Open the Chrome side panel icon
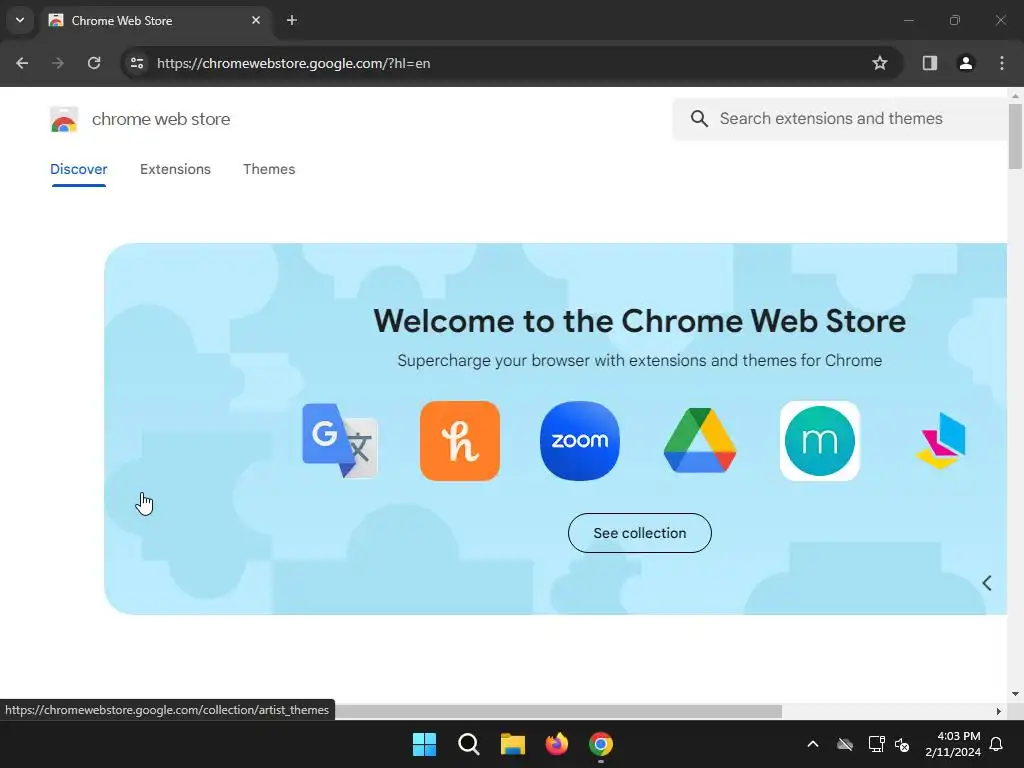The height and width of the screenshot is (768, 1024). (x=930, y=63)
